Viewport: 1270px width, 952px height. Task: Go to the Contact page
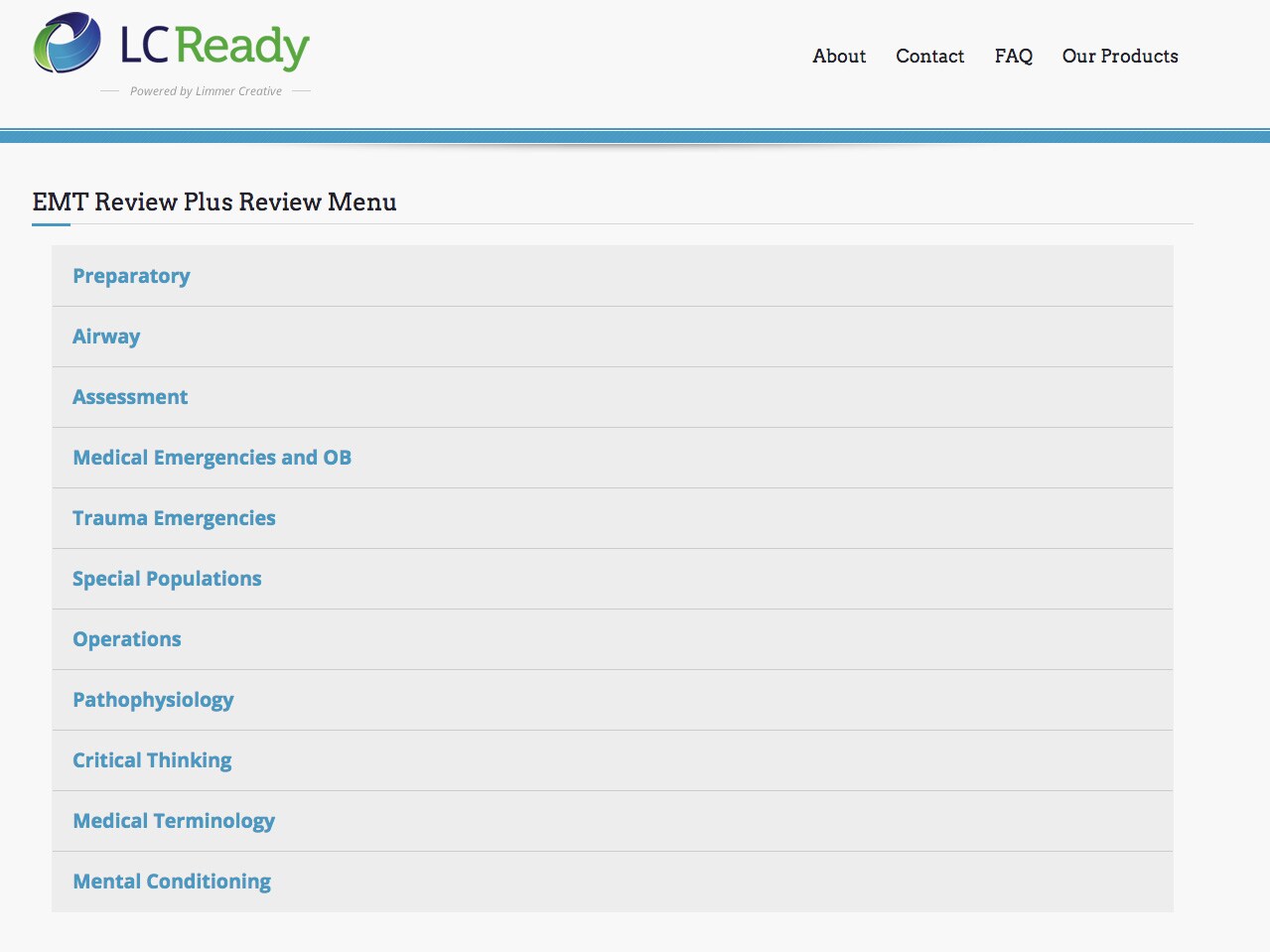(929, 57)
